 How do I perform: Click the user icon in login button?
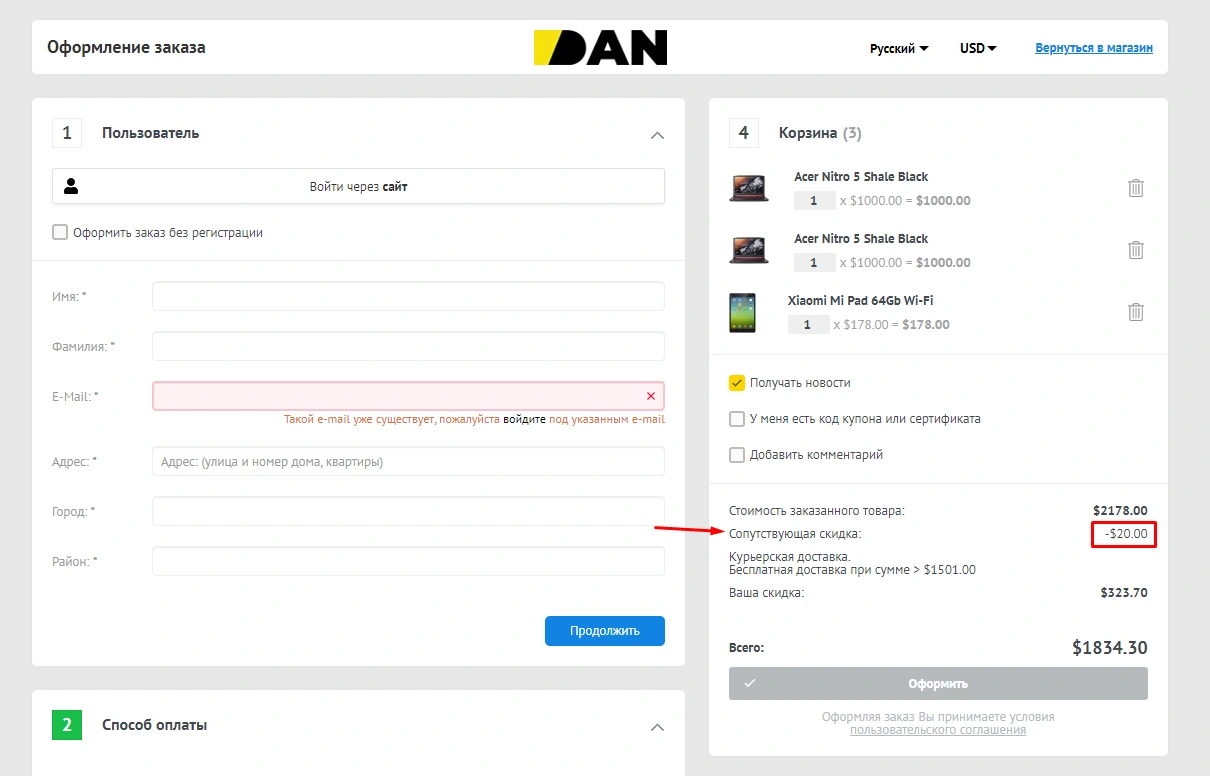(x=71, y=186)
